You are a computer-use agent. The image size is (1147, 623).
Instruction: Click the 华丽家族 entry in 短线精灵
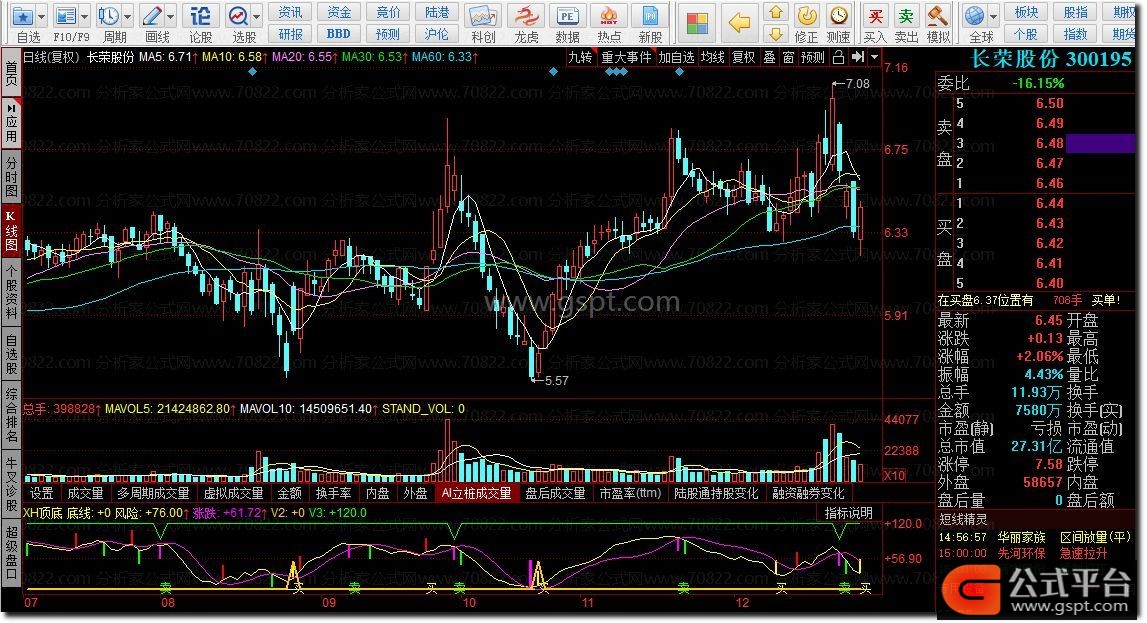click(x=1021, y=537)
